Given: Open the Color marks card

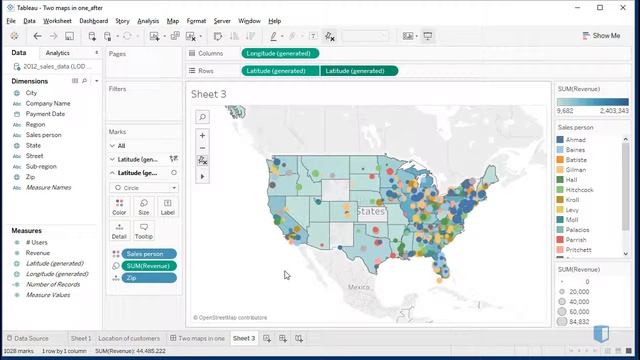Looking at the screenshot, I should (x=120, y=207).
